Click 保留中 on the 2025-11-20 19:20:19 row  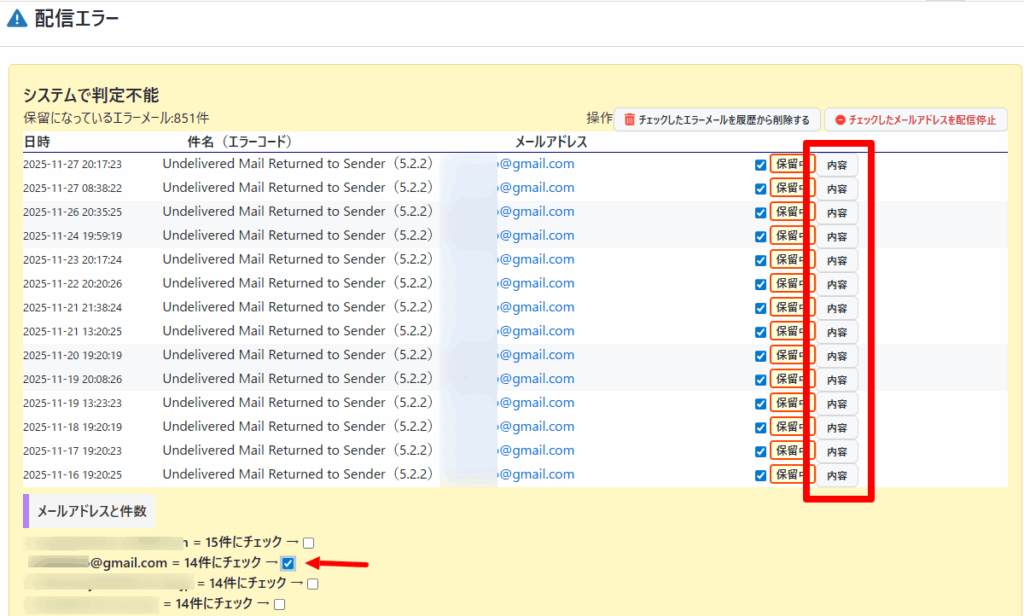(791, 355)
